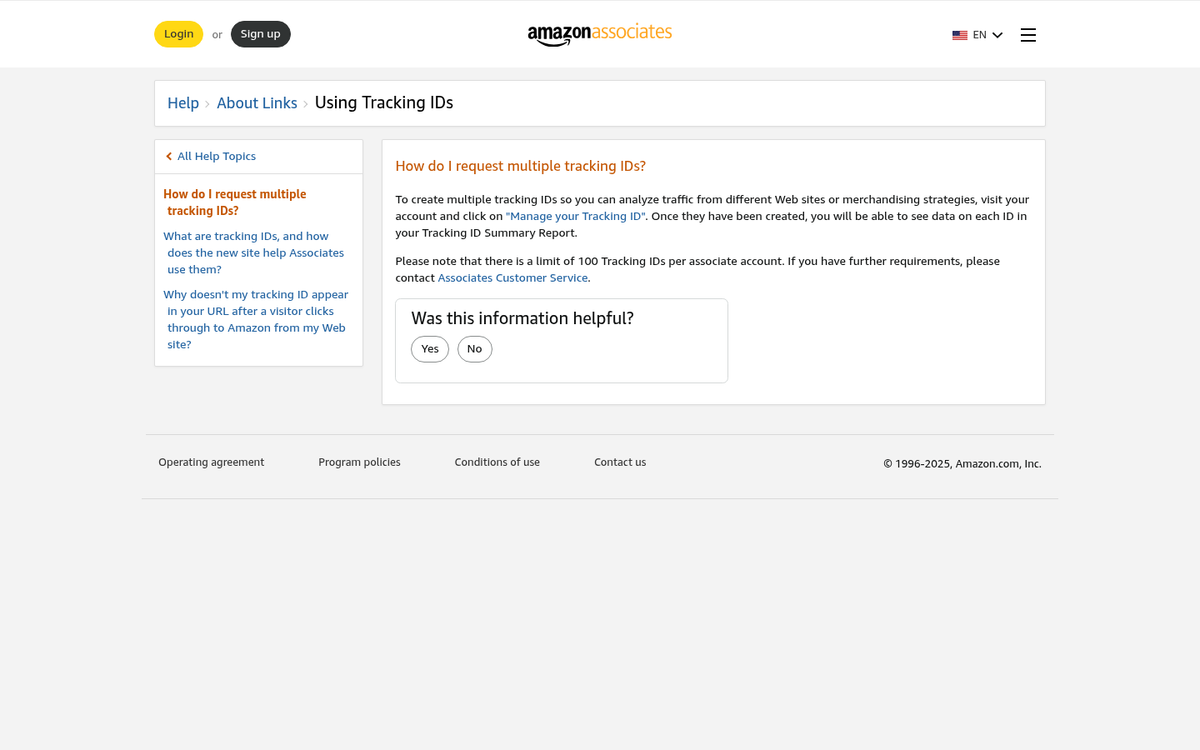The image size is (1200, 750).
Task: Open About Links breadcrumb item
Action: (x=257, y=103)
